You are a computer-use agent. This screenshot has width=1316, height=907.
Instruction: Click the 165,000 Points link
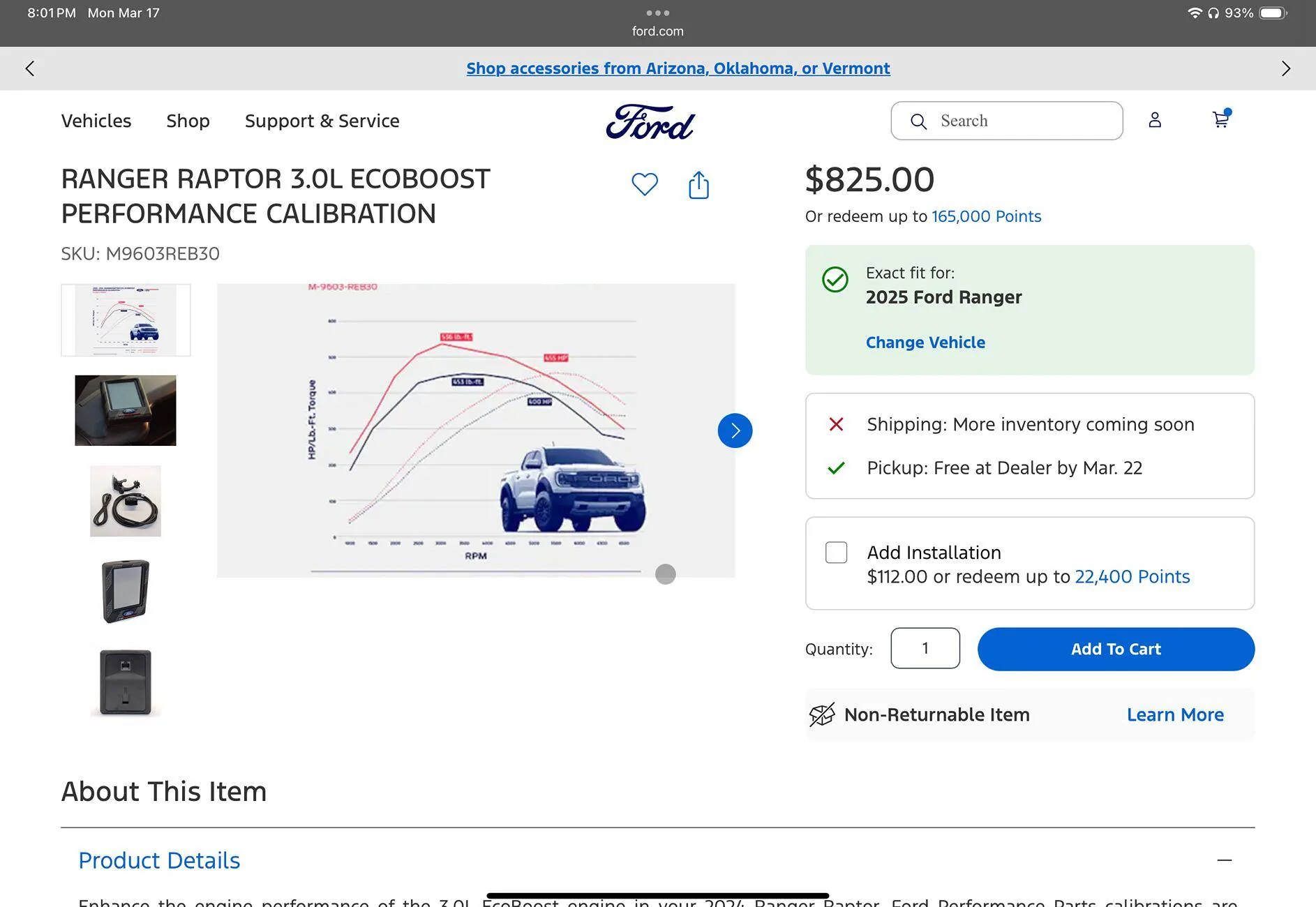point(986,216)
